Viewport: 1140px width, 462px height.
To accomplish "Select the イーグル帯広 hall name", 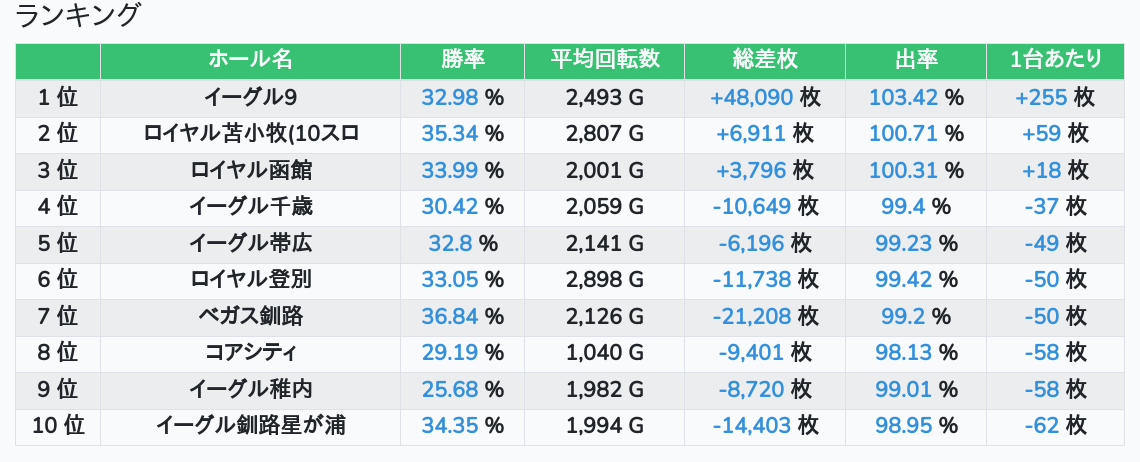I will pos(250,244).
